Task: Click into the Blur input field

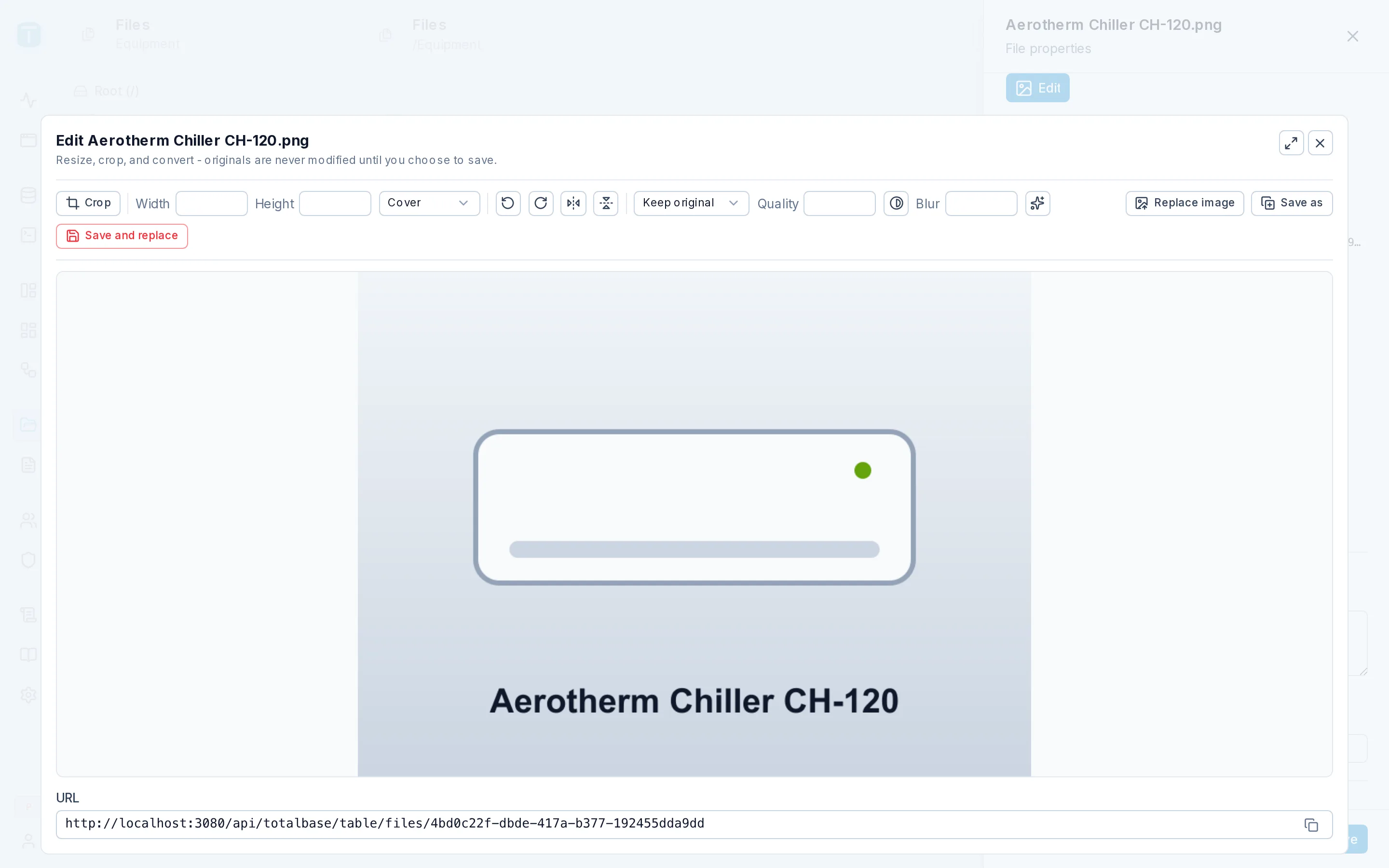Action: 981,203
